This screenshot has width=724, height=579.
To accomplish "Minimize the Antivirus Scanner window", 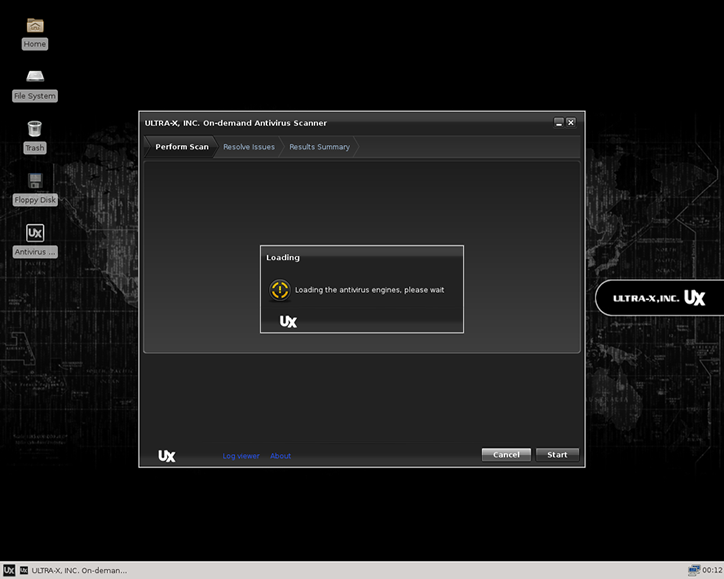I will point(559,122).
